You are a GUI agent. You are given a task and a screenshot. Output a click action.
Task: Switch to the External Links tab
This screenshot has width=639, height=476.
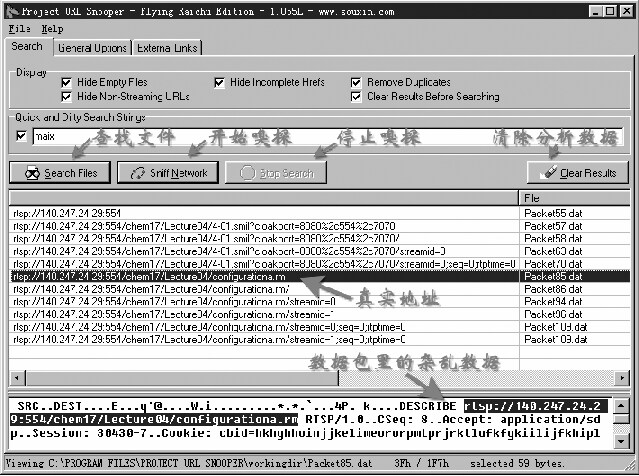pos(167,48)
